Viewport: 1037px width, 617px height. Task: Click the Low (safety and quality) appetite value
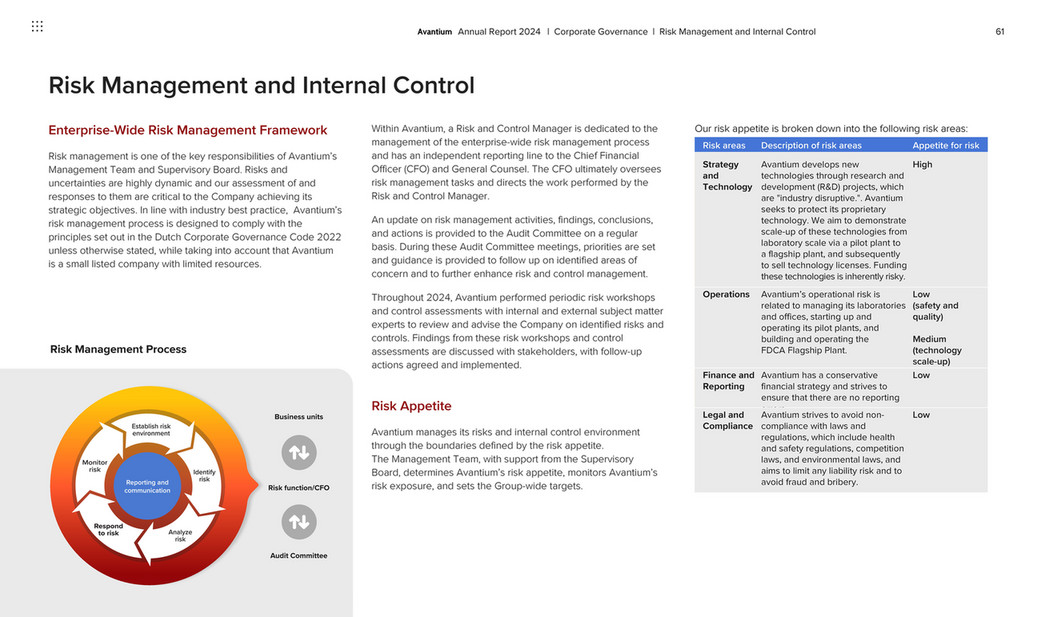pyautogui.click(x=935, y=306)
